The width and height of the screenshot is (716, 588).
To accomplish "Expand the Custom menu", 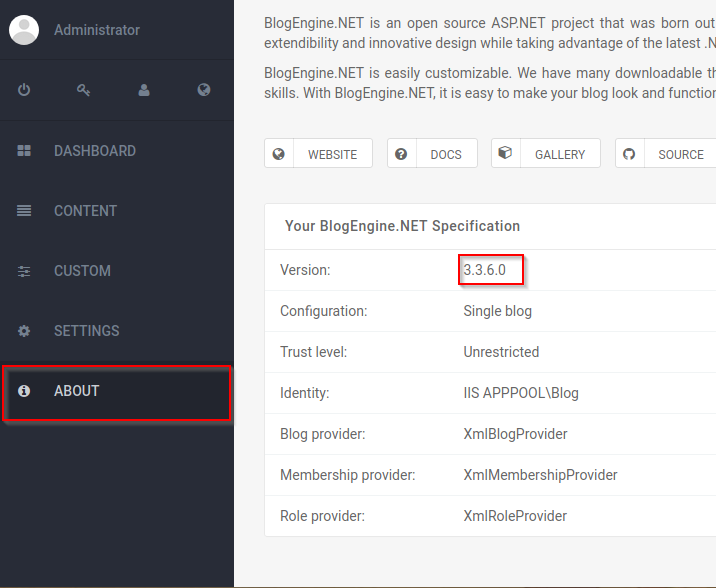I will pos(82,271).
